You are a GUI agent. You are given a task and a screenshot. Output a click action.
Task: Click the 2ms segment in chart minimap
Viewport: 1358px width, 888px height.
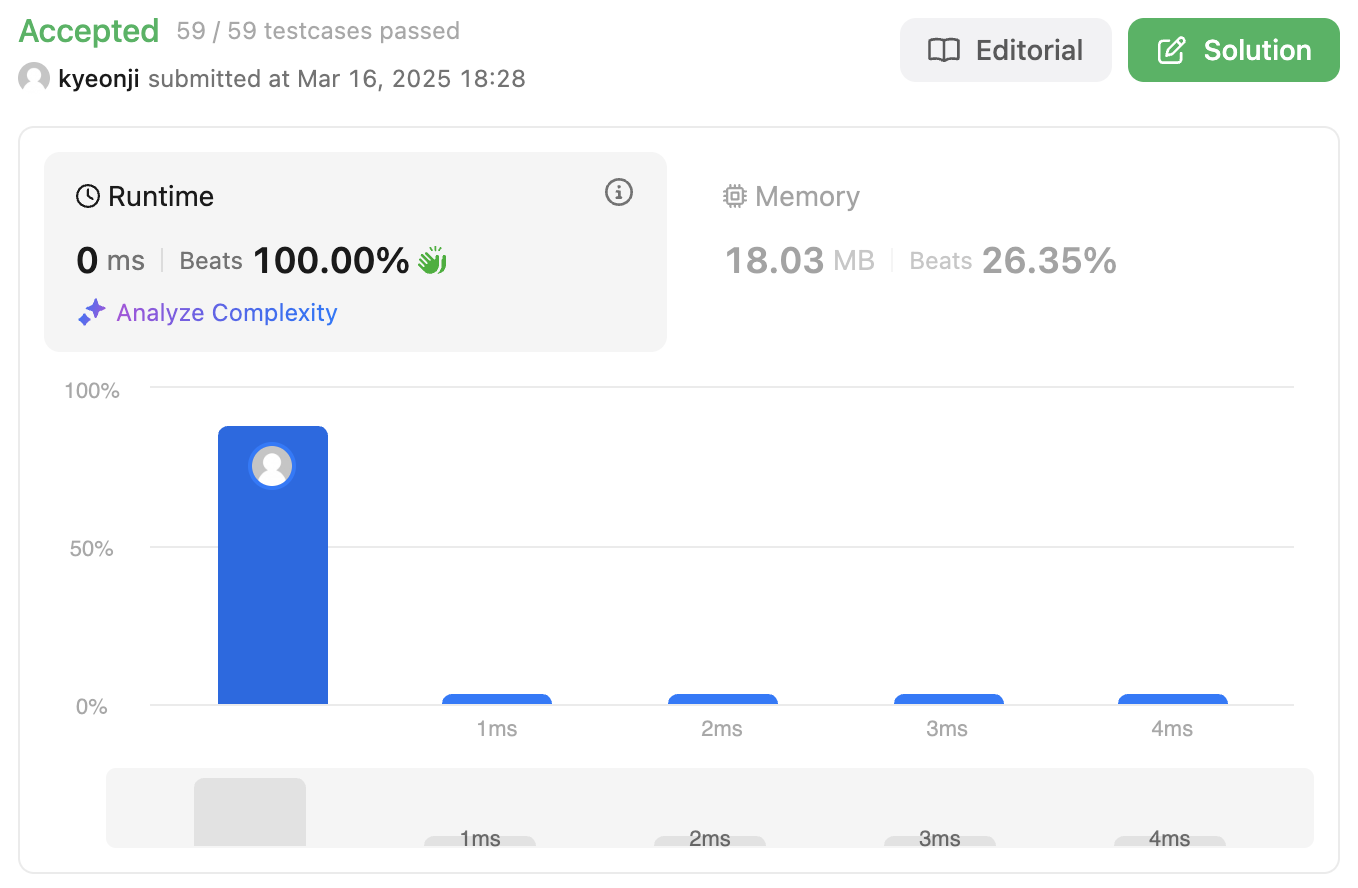pyautogui.click(x=710, y=841)
